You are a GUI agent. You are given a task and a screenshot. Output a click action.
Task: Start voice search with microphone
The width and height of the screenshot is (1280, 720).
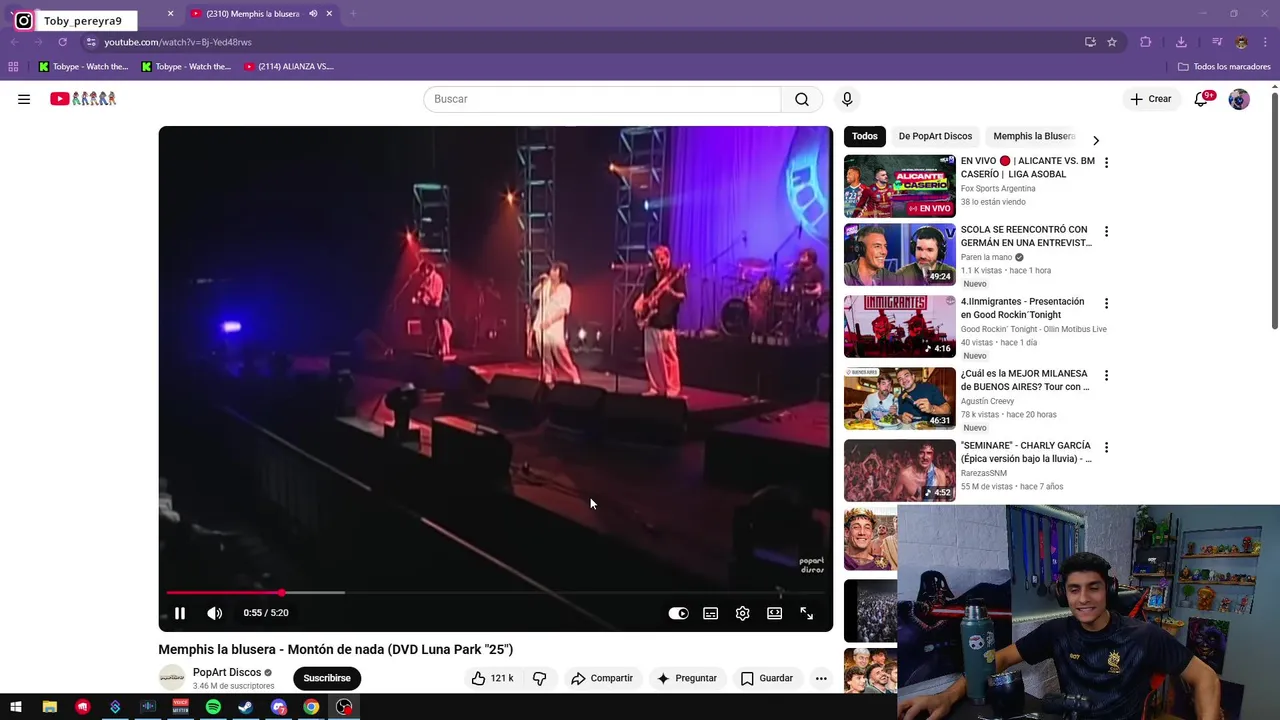point(847,99)
